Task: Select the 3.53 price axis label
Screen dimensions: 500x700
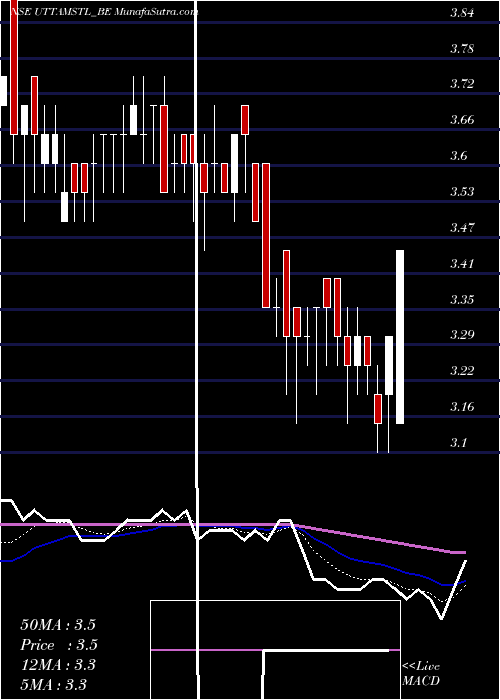Action: pyautogui.click(x=462, y=192)
